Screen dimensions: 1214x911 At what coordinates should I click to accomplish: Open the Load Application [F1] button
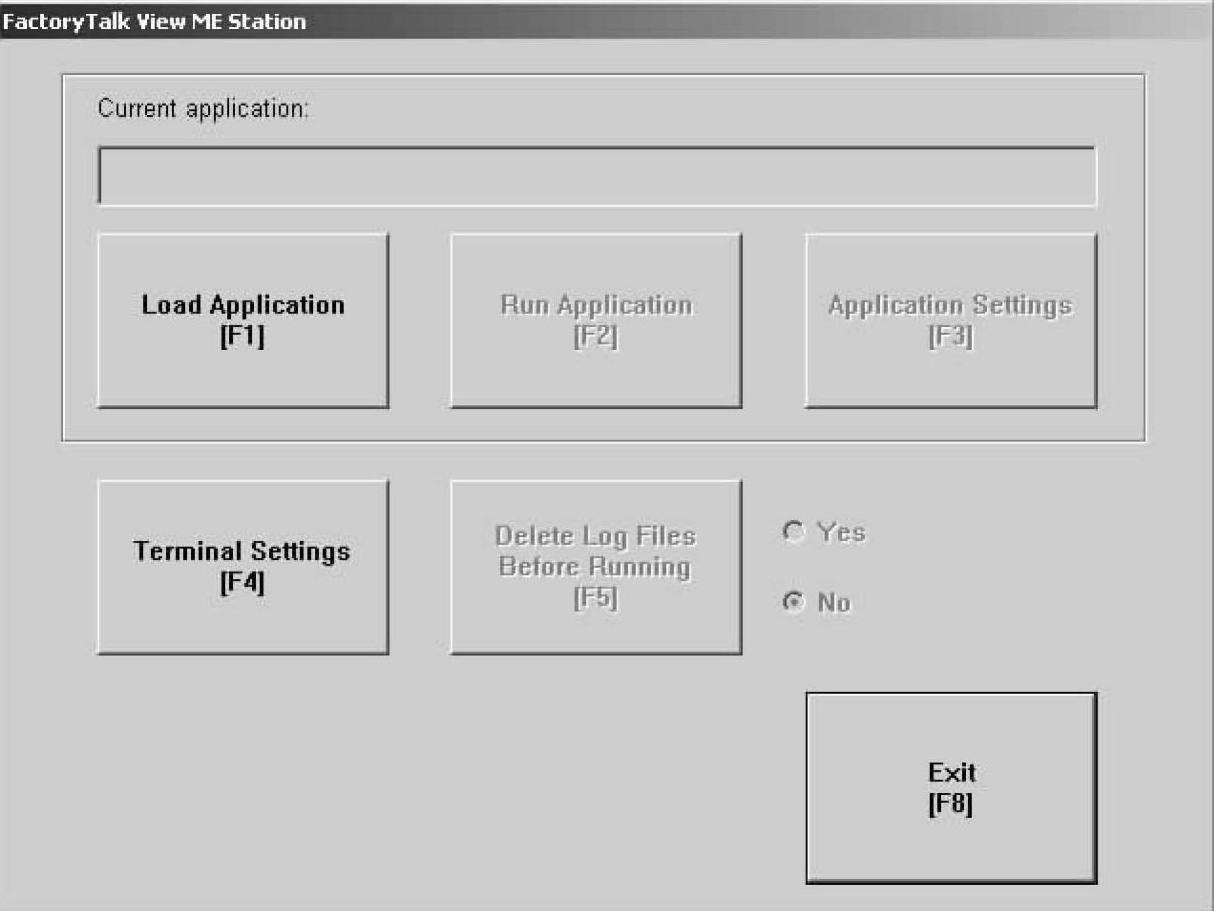coord(243,321)
